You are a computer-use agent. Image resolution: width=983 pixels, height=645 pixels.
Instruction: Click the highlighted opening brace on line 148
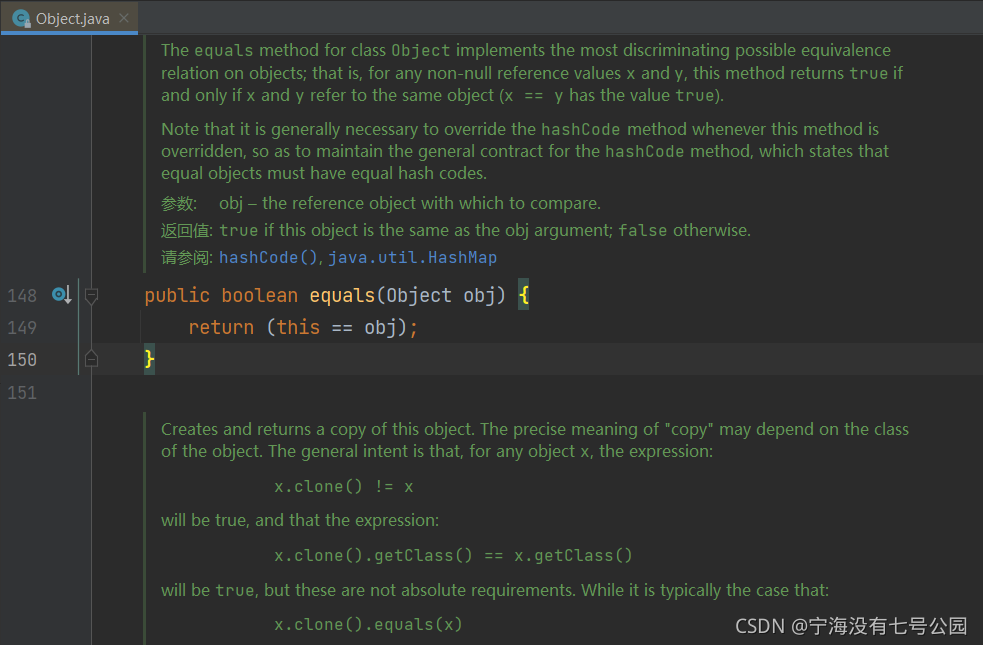click(523, 295)
